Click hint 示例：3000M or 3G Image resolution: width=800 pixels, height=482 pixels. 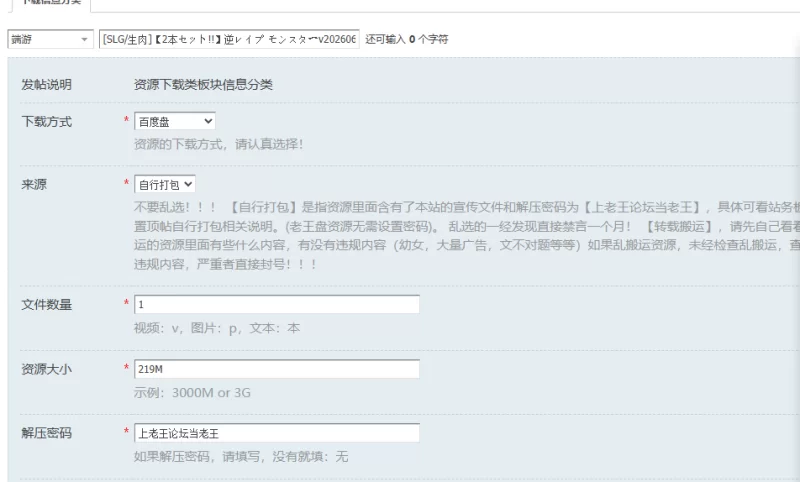[192, 393]
